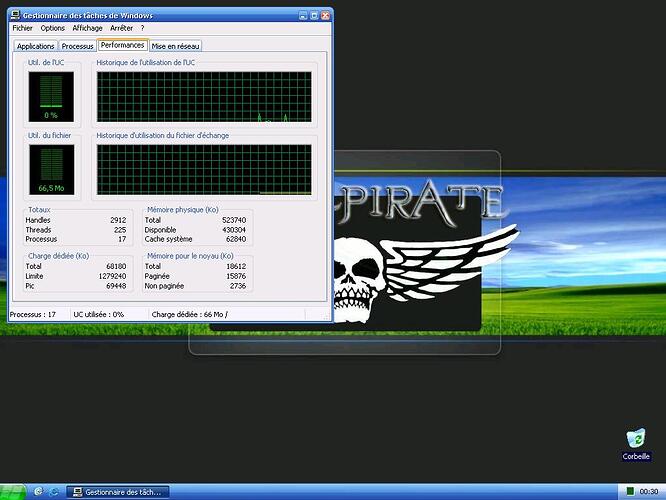The image size is (666, 500).
Task: Expand the Arrêter menu
Action: point(121,28)
